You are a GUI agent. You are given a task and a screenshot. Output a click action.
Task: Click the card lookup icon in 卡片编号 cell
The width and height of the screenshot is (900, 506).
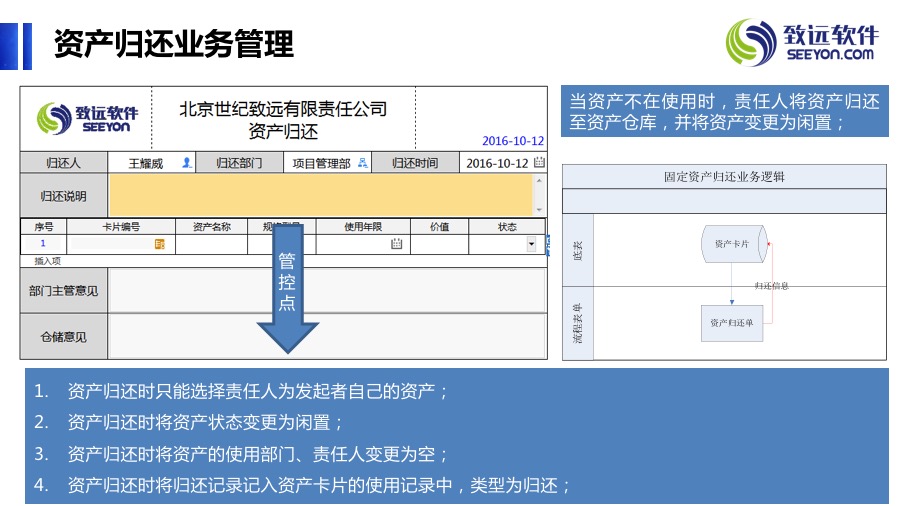coord(160,244)
